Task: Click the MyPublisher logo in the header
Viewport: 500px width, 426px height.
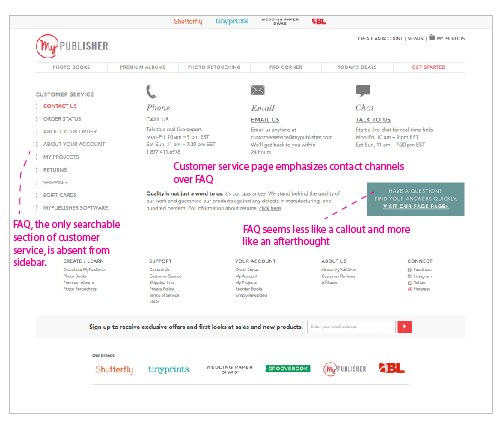Action: point(72,46)
